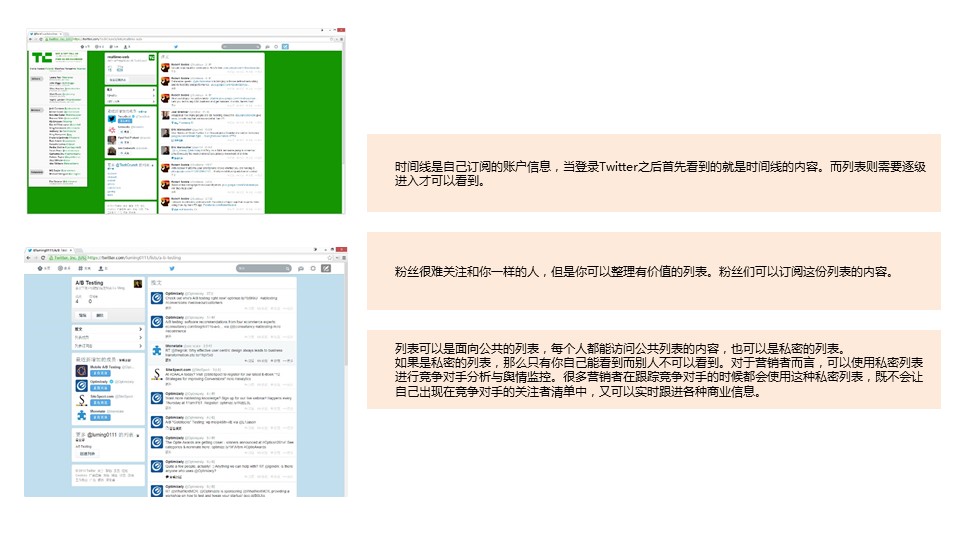Click Mobile A/B Testing member avatar

[81, 371]
